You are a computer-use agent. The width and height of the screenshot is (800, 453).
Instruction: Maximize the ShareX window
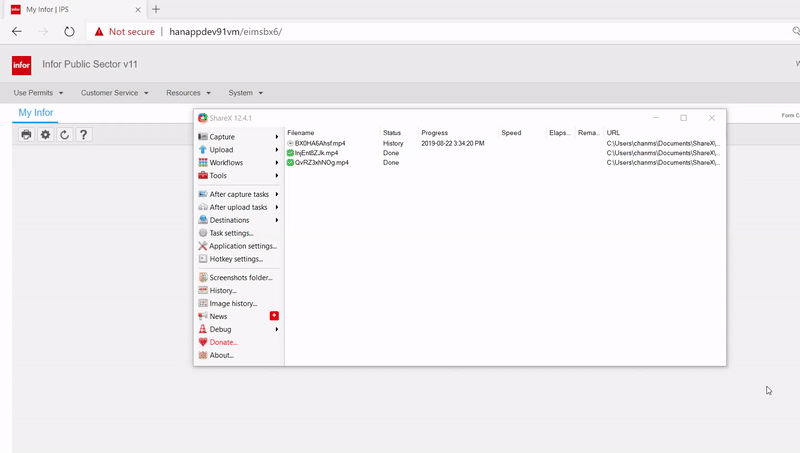point(684,118)
